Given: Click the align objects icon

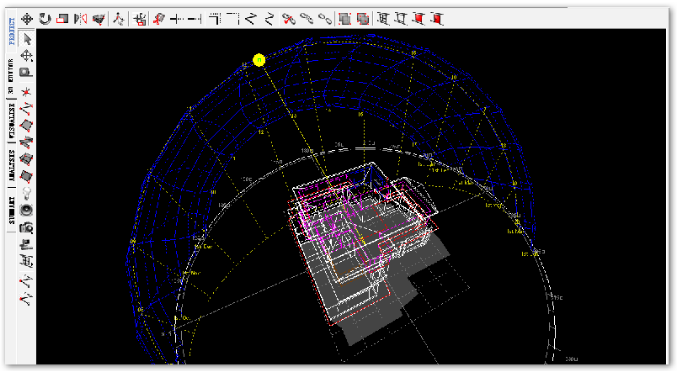Looking at the screenshot, I should tap(140, 19).
